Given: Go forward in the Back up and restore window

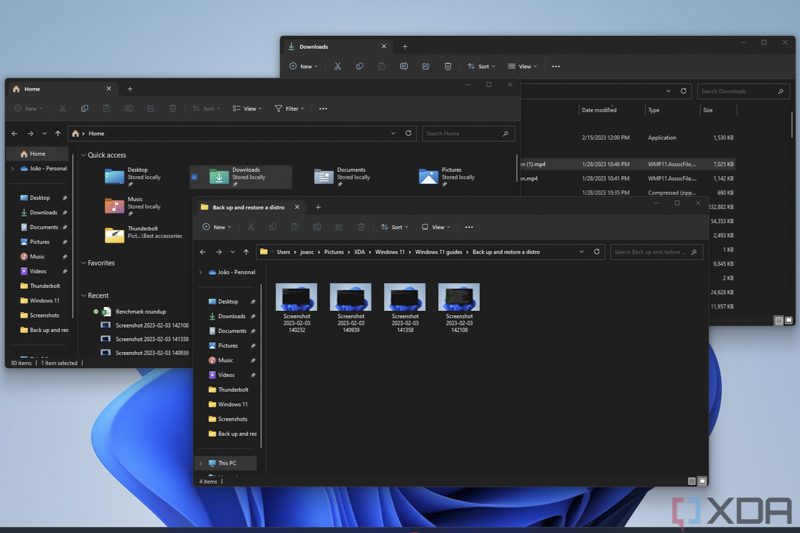Looking at the screenshot, I should tap(218, 252).
